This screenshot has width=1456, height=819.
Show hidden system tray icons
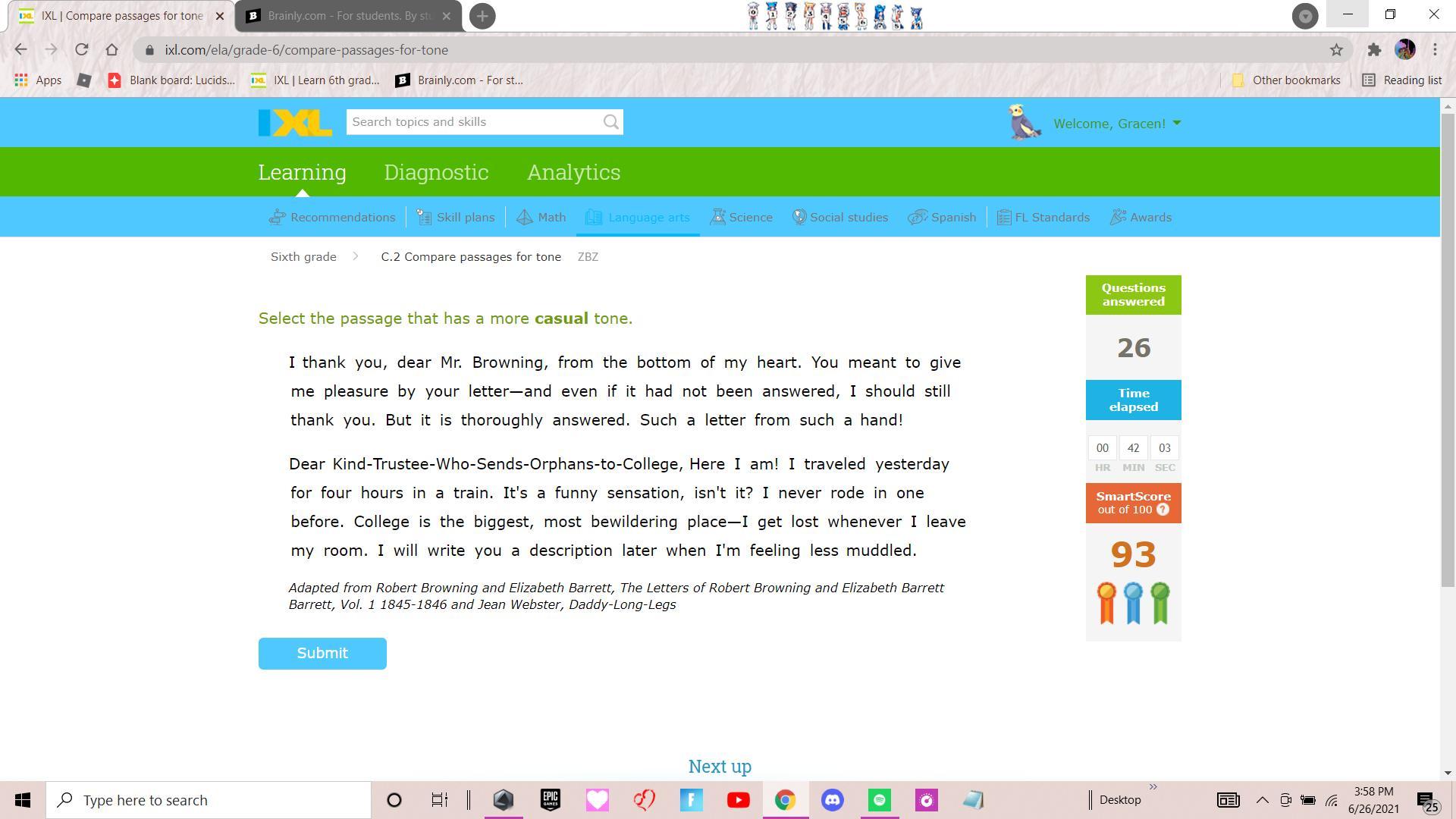(x=1262, y=800)
